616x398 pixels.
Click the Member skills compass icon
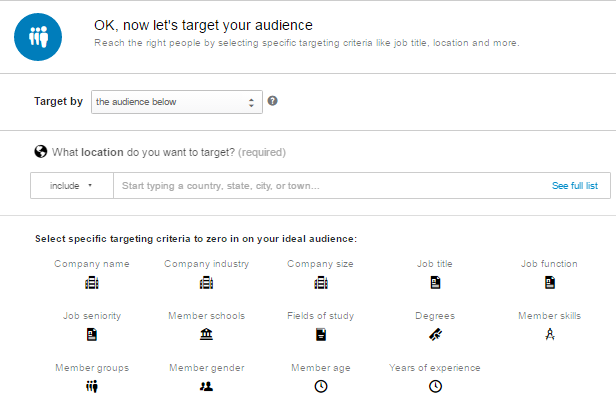550,334
